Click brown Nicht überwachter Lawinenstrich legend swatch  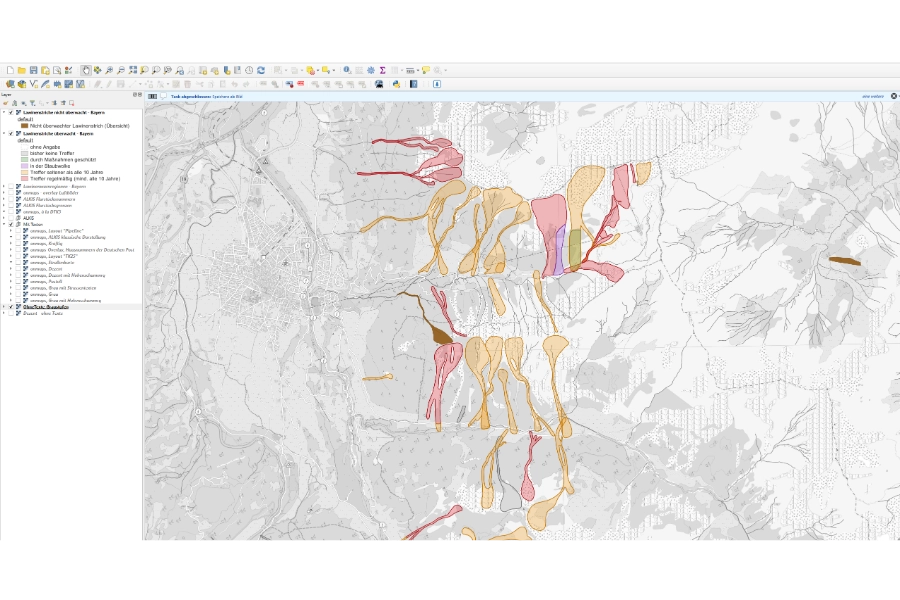pos(25,126)
